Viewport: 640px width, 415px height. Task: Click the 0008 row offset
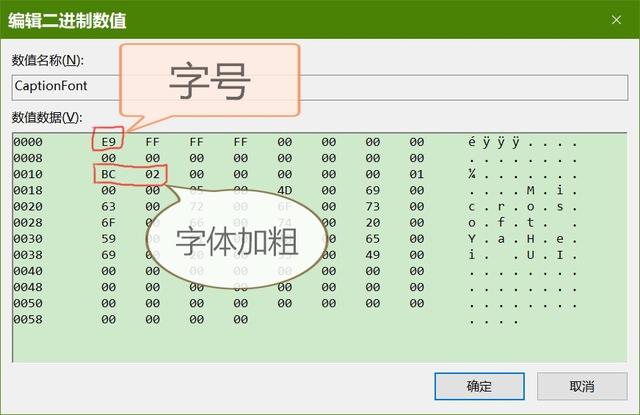(28, 158)
